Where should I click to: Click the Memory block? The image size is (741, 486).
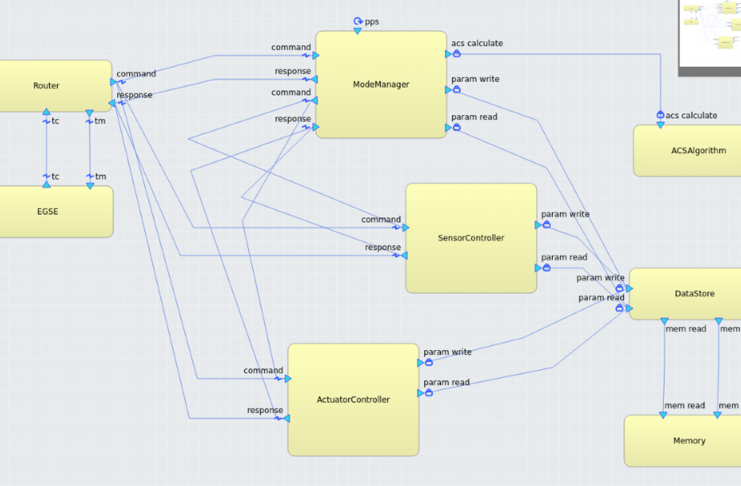pos(688,441)
